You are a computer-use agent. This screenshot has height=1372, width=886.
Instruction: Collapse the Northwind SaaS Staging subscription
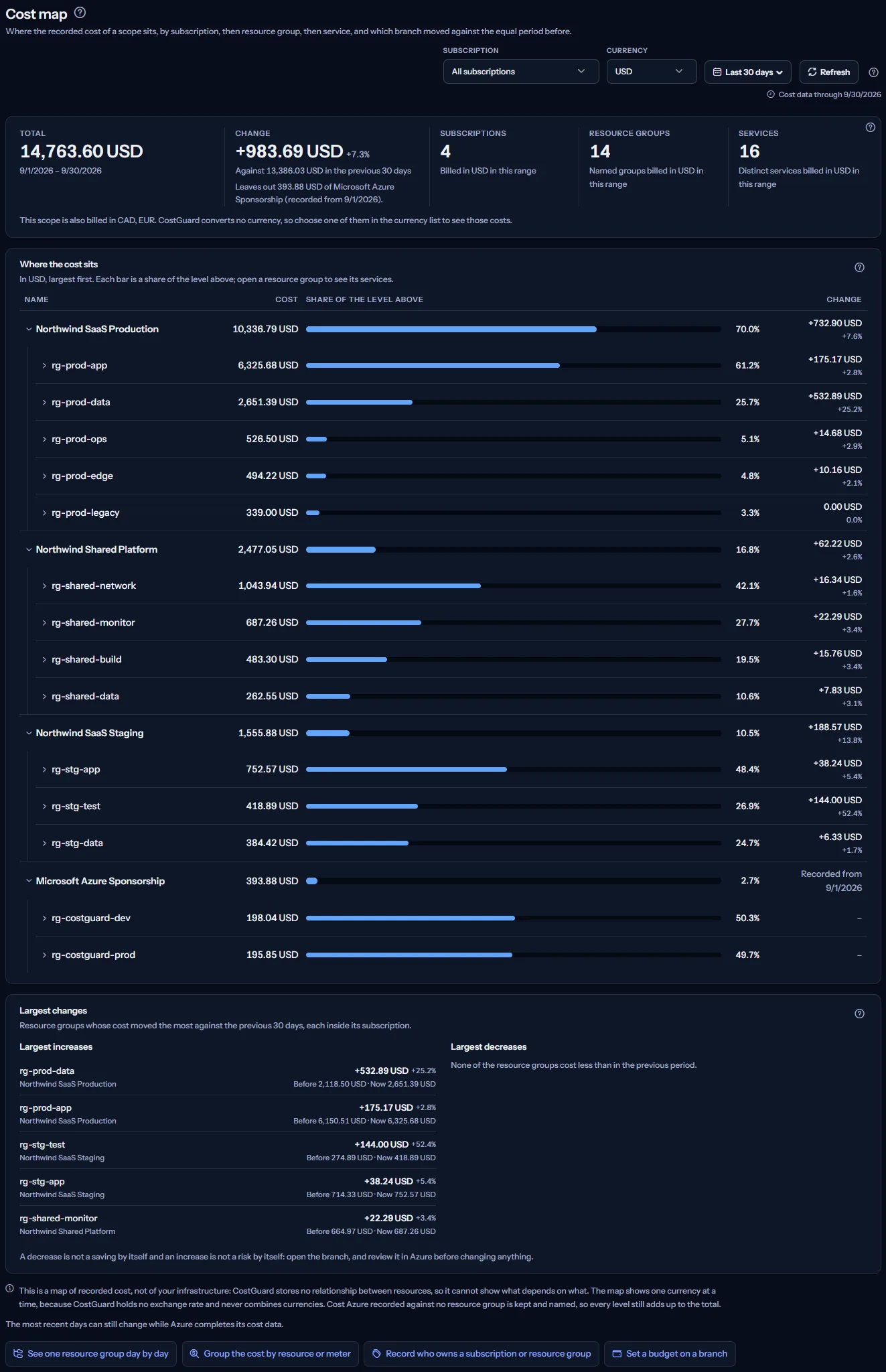coord(29,733)
